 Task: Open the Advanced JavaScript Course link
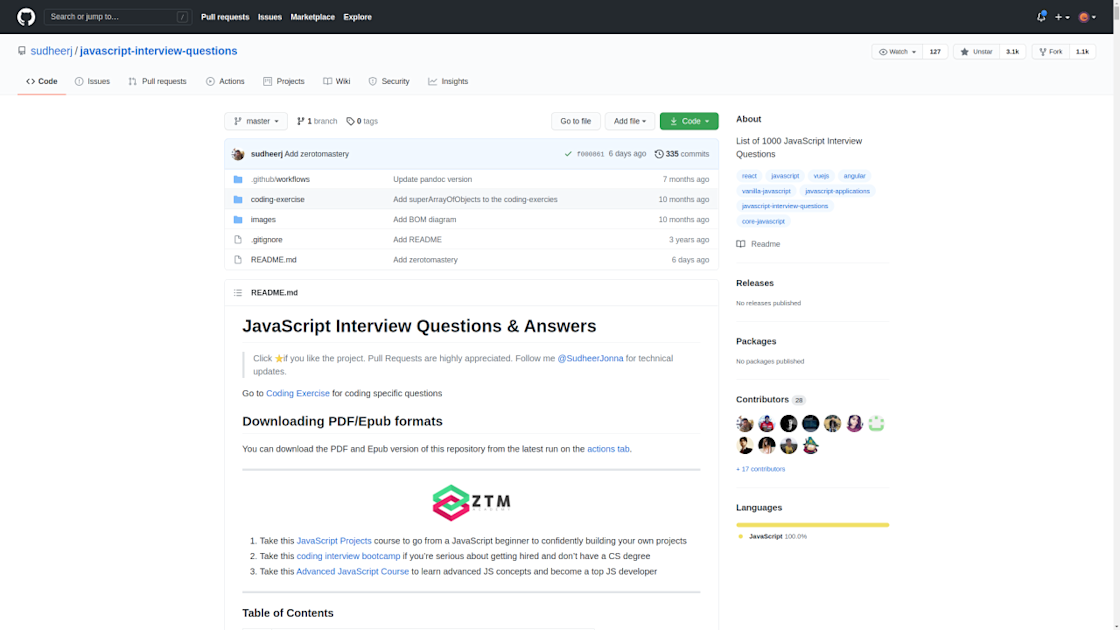pyautogui.click(x=352, y=571)
